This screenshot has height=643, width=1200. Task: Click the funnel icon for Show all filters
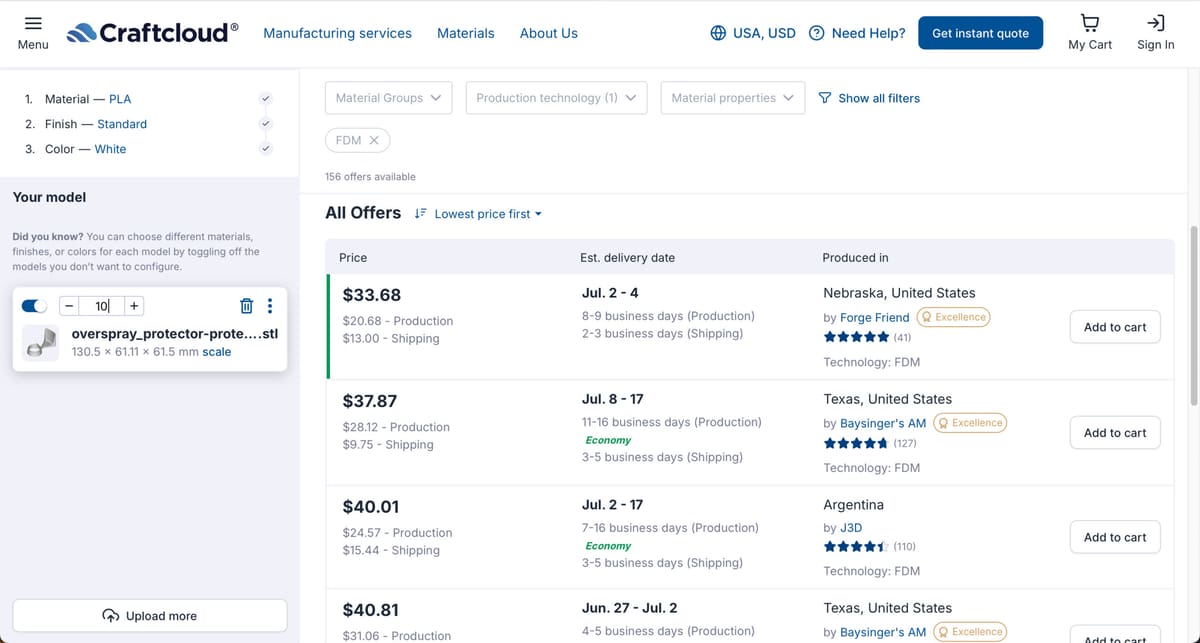pyautogui.click(x=825, y=98)
